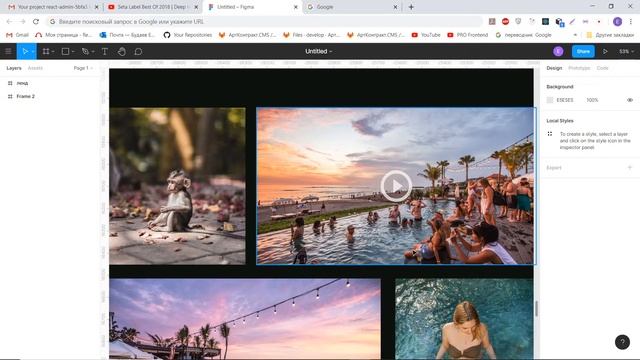Switch to the Layers tab
Image resolution: width=640 pixels, height=360 pixels.
click(14, 68)
